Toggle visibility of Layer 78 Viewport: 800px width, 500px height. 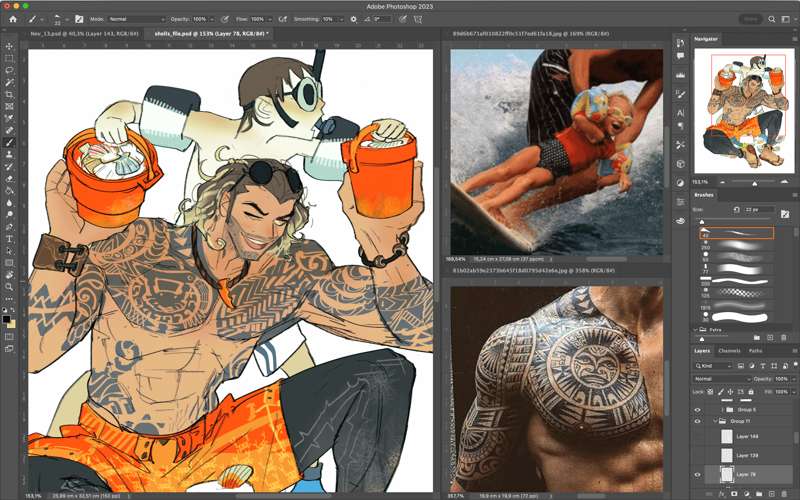(x=697, y=475)
